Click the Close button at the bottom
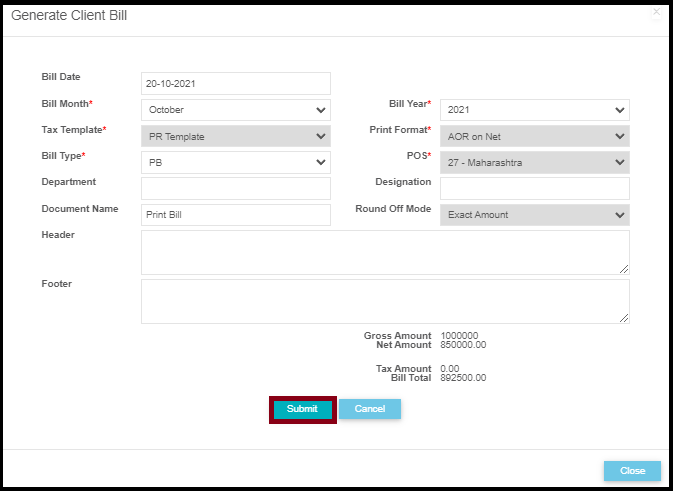The height and width of the screenshot is (491, 673). 632,471
